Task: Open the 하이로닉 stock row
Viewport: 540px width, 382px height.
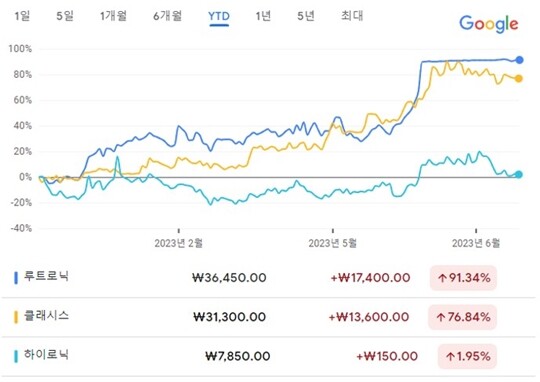Action: 269,356
